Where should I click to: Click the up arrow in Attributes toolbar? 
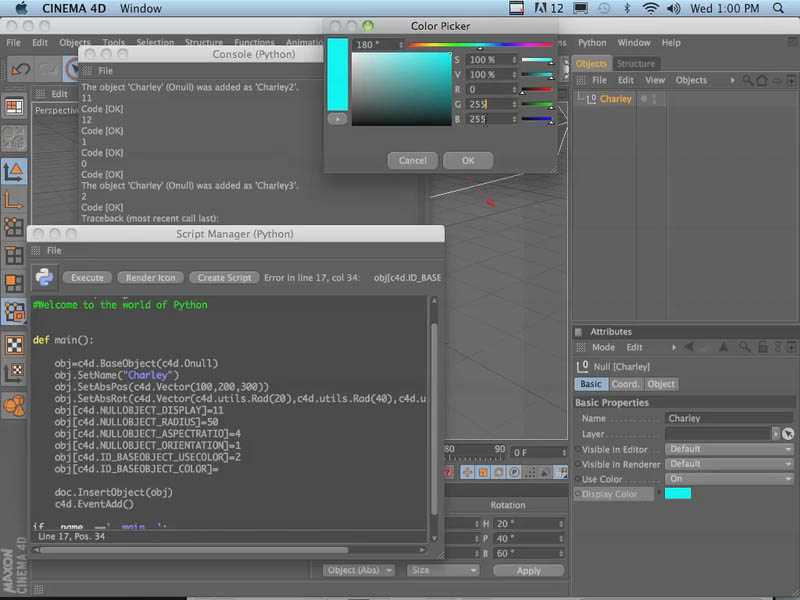click(723, 347)
